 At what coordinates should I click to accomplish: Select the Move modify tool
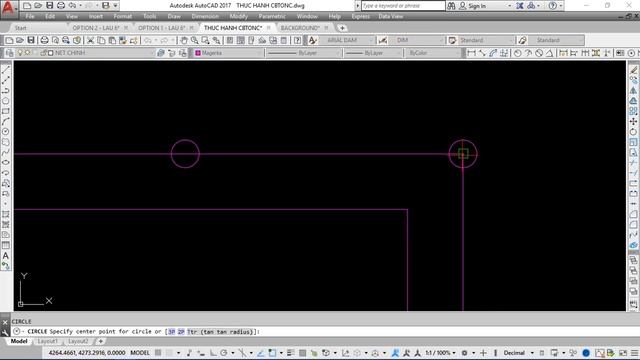click(x=633, y=121)
